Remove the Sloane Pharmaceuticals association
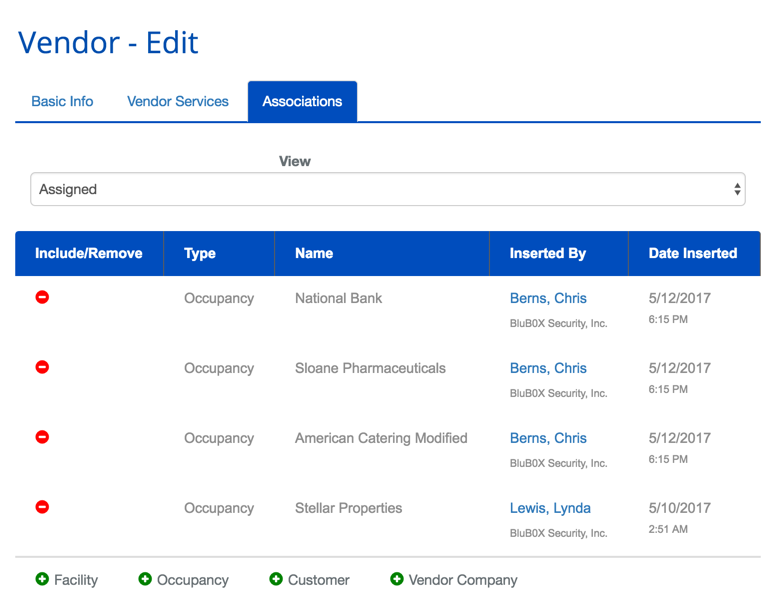776x599 pixels. coord(42,367)
